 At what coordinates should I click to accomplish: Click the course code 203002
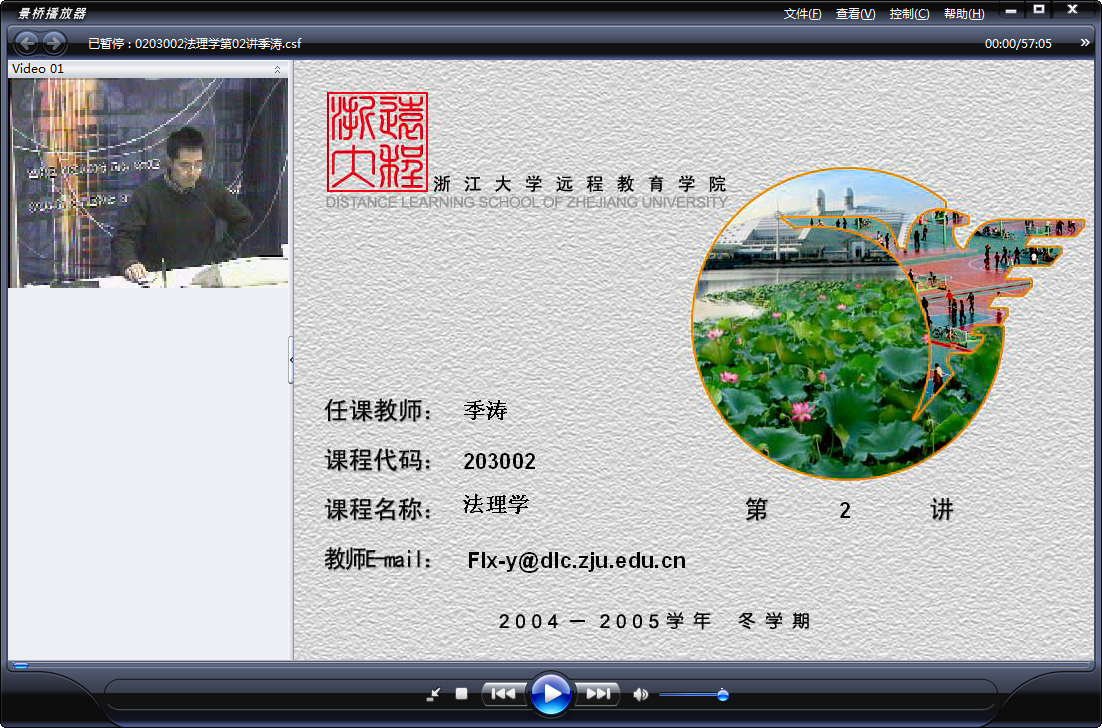pos(500,461)
